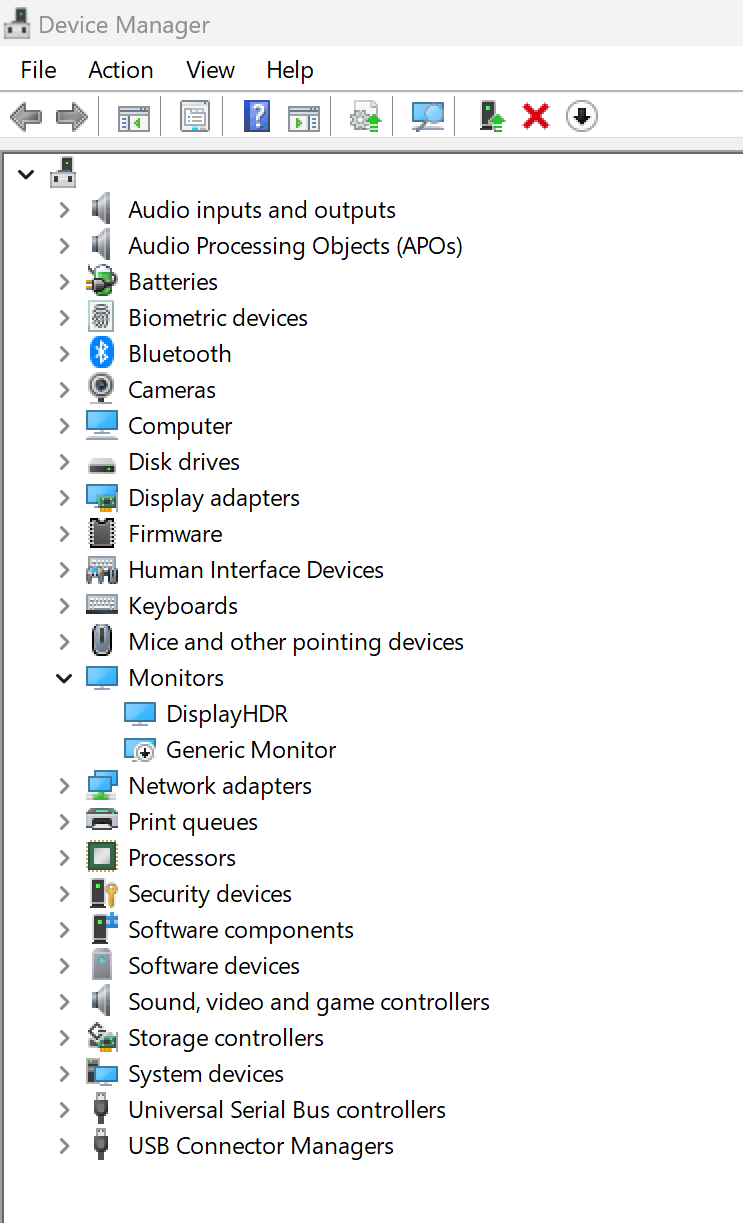Select the Storage controllers label
Image resolution: width=743 pixels, height=1223 pixels.
point(226,1038)
